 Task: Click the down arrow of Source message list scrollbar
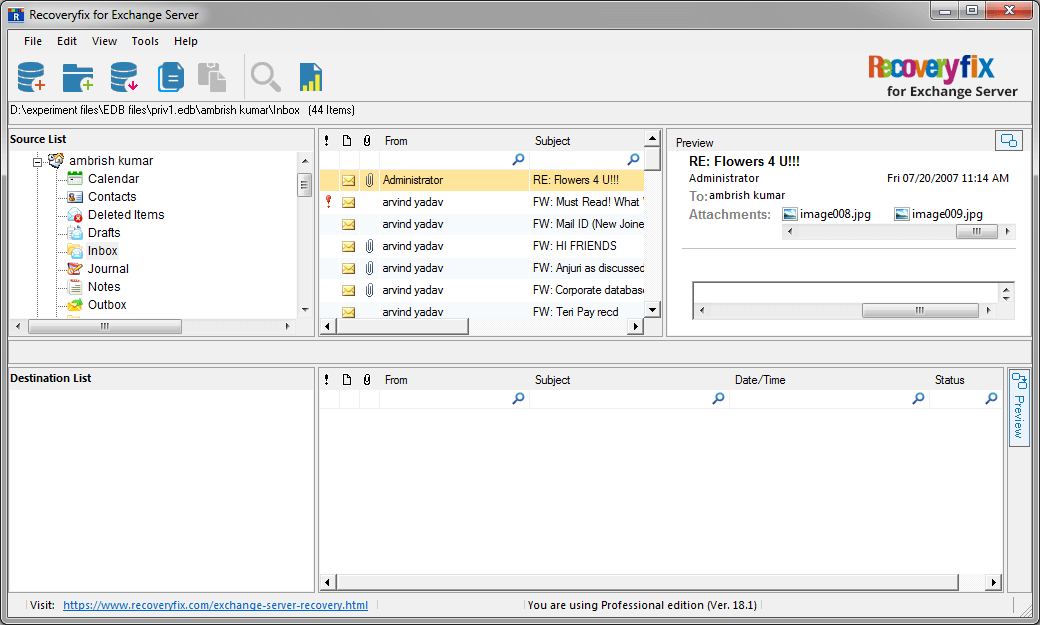653,310
